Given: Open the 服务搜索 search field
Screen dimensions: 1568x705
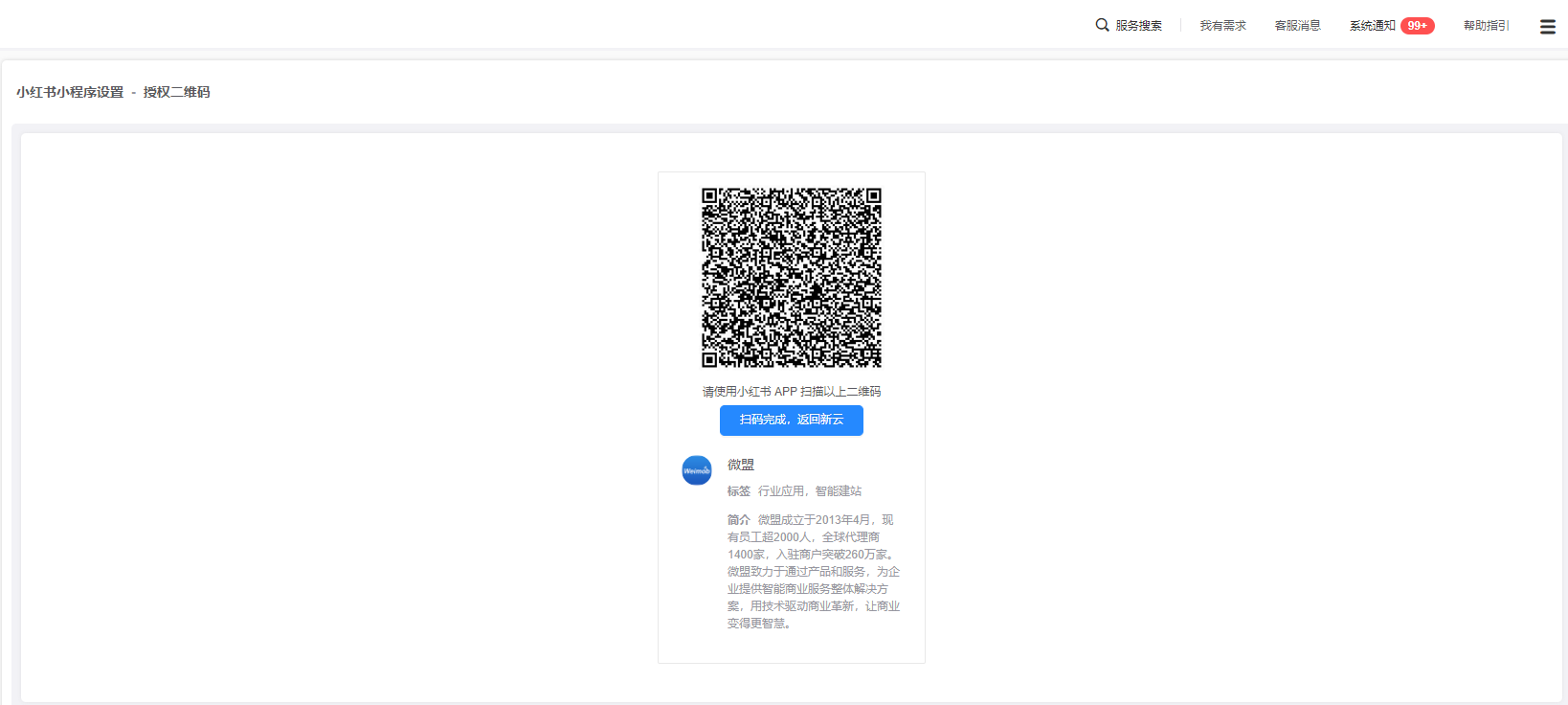Looking at the screenshot, I should point(1138,26).
